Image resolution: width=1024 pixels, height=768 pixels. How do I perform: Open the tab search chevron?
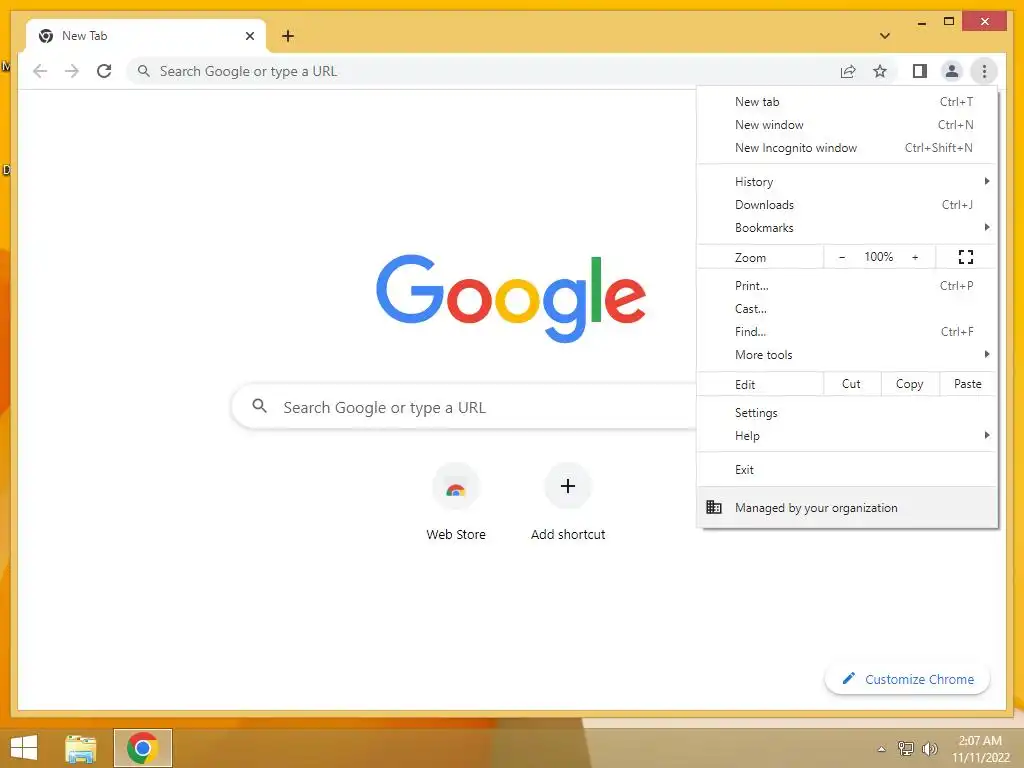click(884, 36)
